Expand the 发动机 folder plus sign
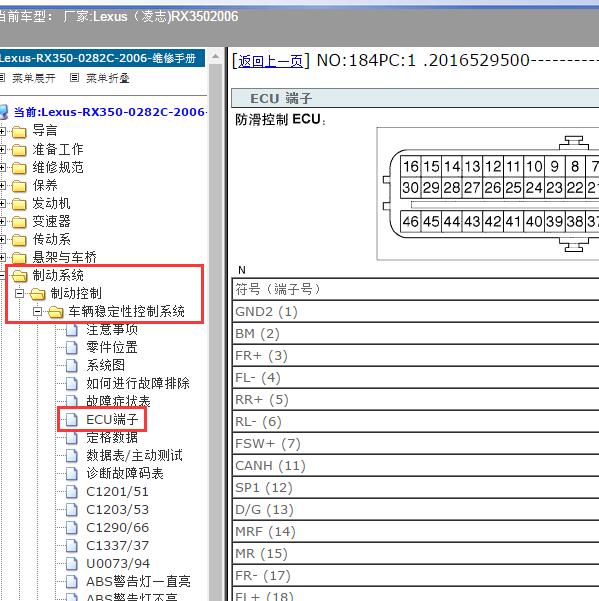 (2, 204)
